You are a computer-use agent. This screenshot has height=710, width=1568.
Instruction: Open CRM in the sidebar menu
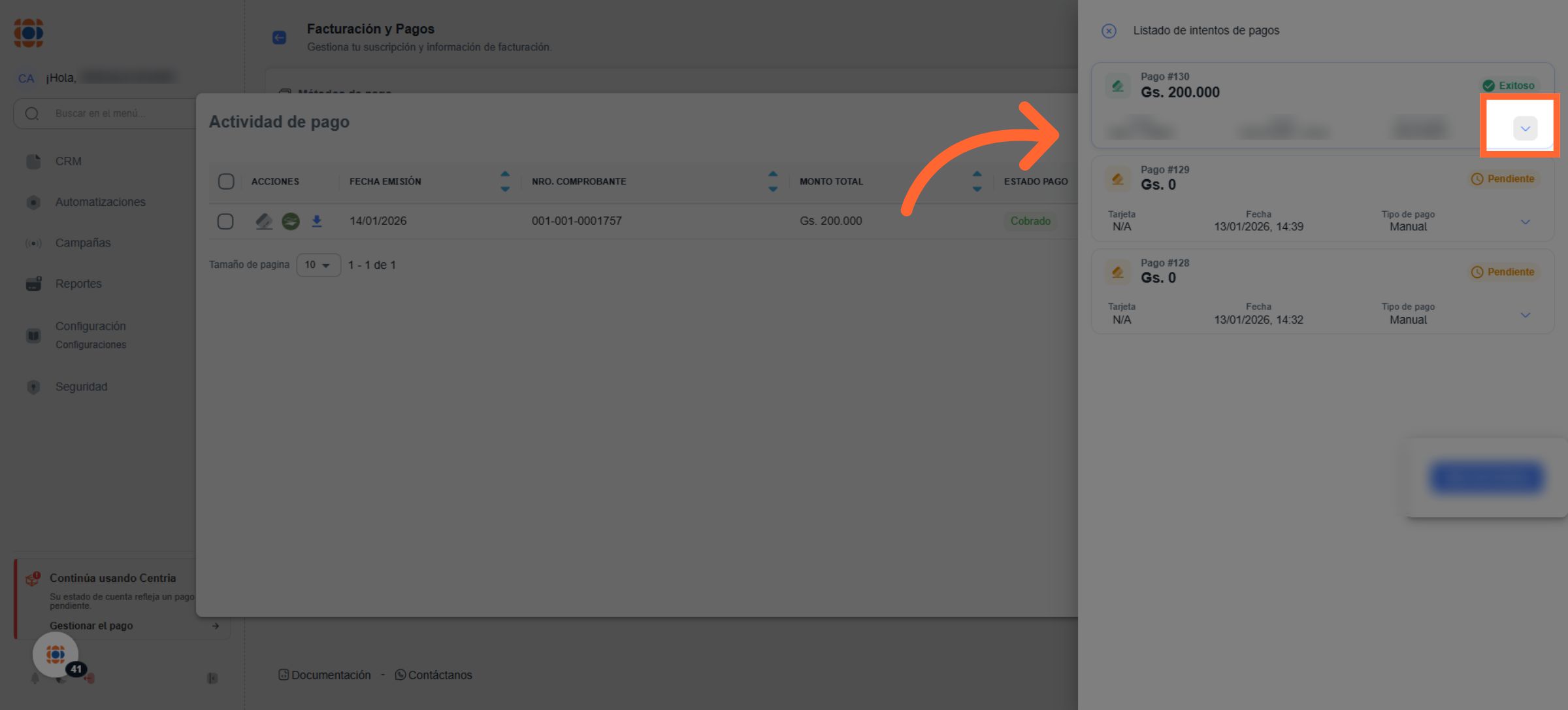tap(68, 161)
